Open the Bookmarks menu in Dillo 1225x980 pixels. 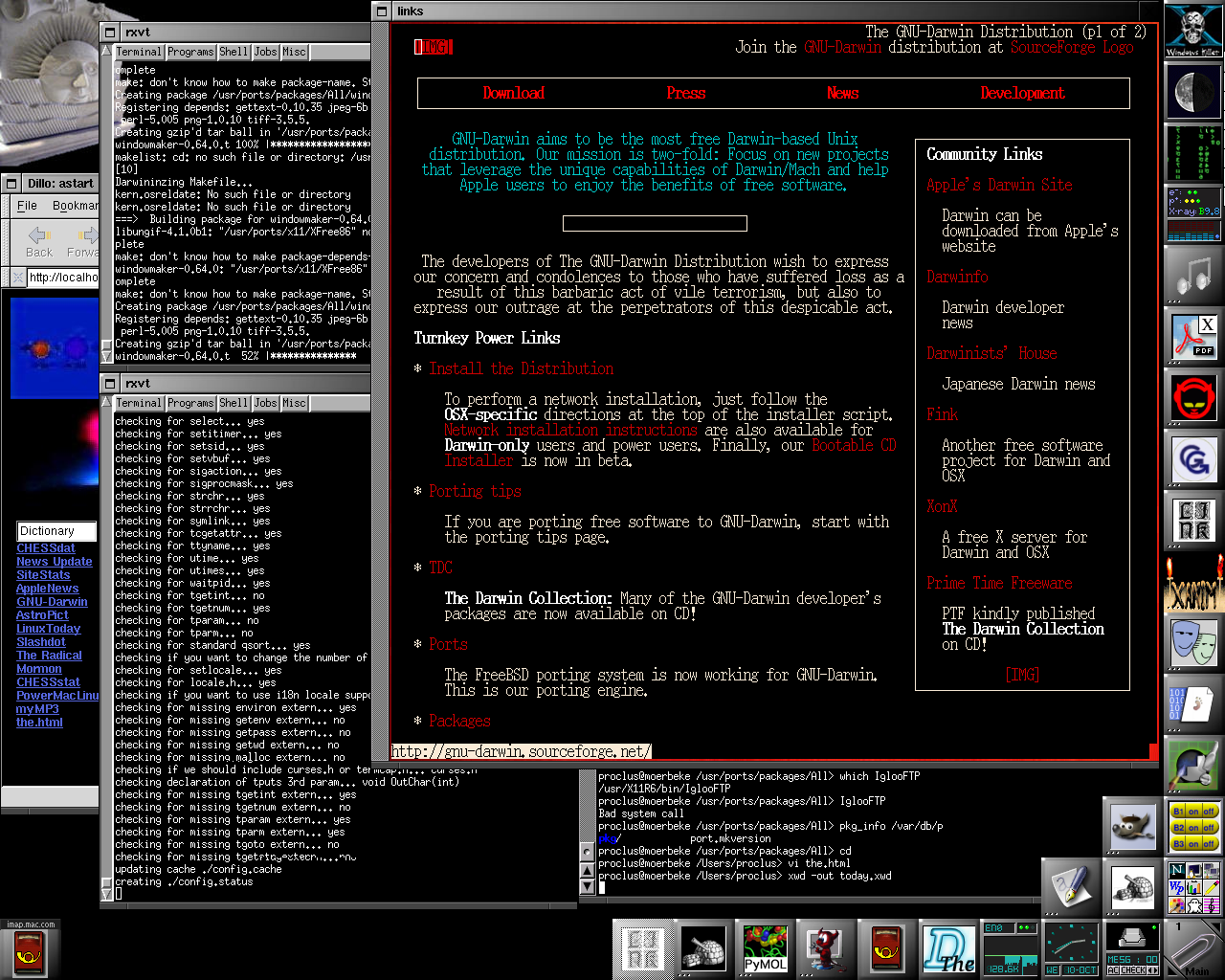(x=74, y=206)
